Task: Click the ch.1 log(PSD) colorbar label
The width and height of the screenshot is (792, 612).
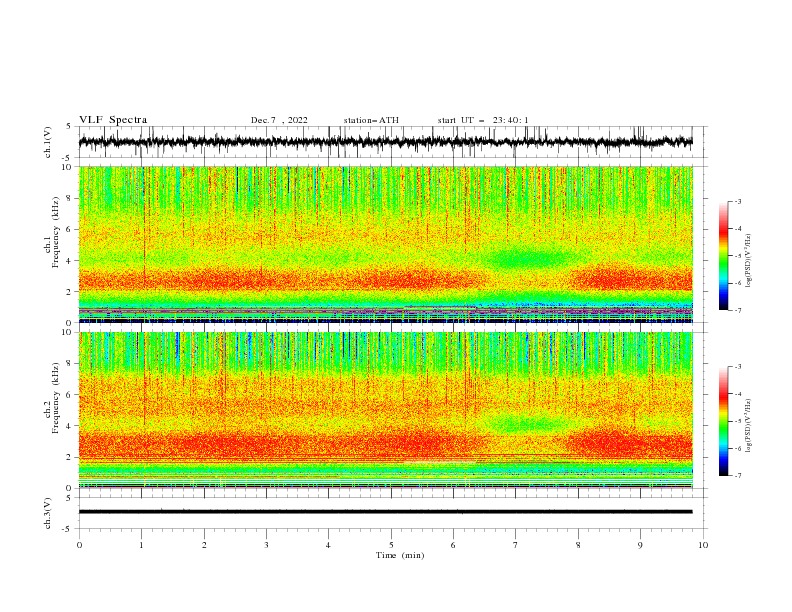Action: tap(749, 261)
